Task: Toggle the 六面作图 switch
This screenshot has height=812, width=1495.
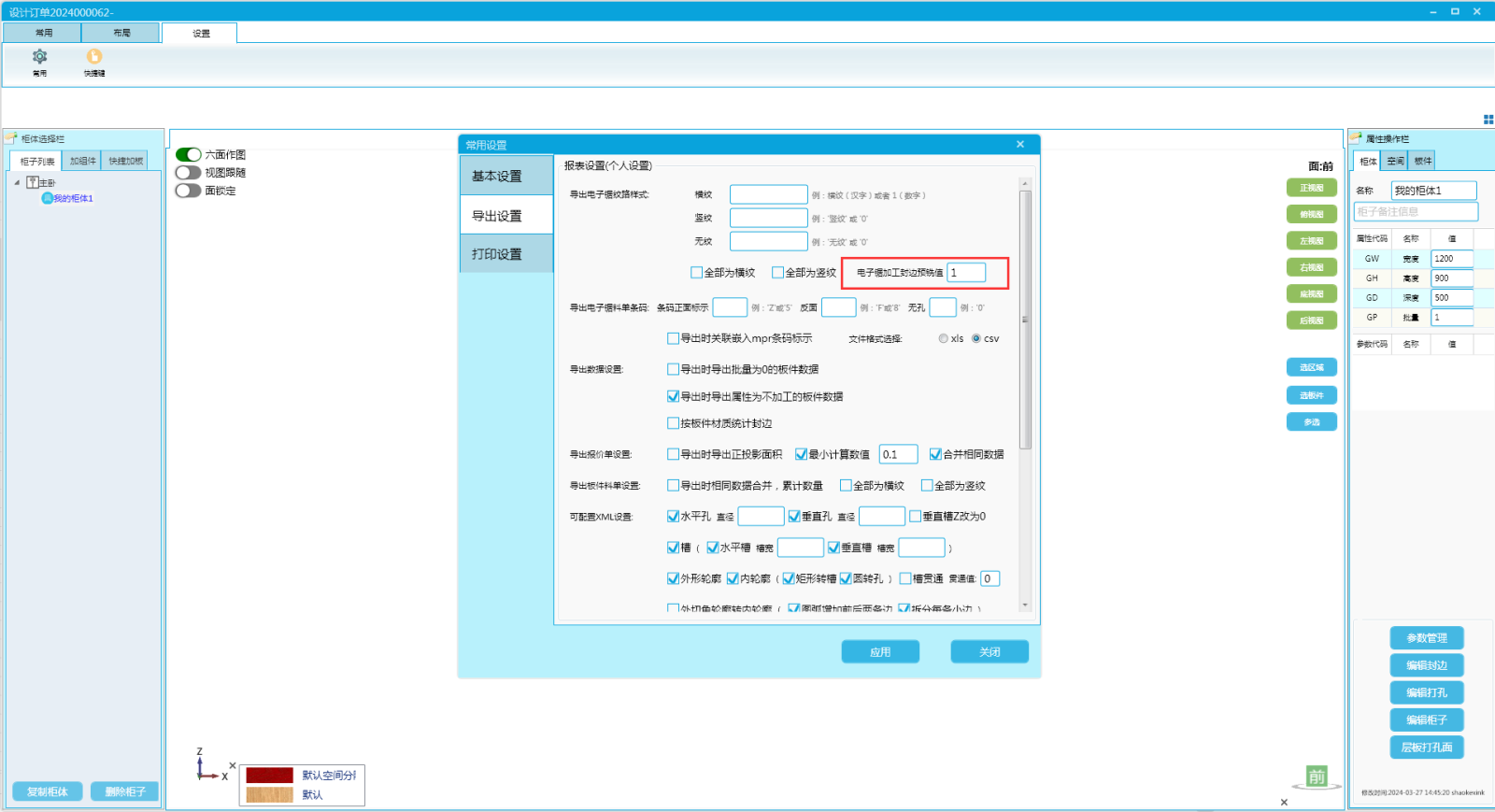Action: (189, 154)
